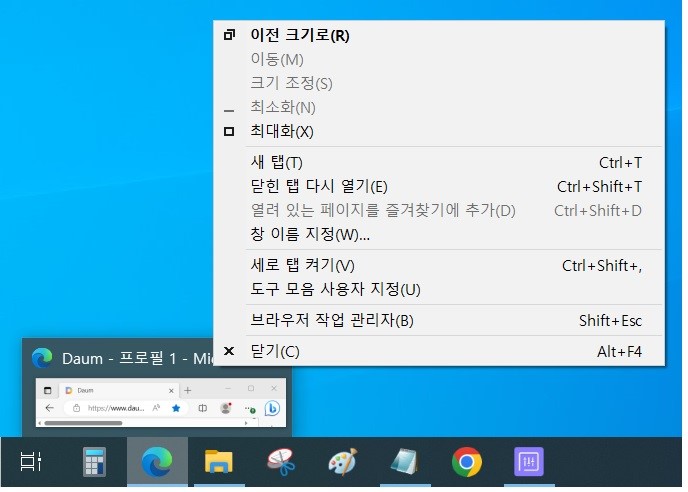Click the new tab plus in preview
This screenshot has height=492, width=688.
(187, 390)
